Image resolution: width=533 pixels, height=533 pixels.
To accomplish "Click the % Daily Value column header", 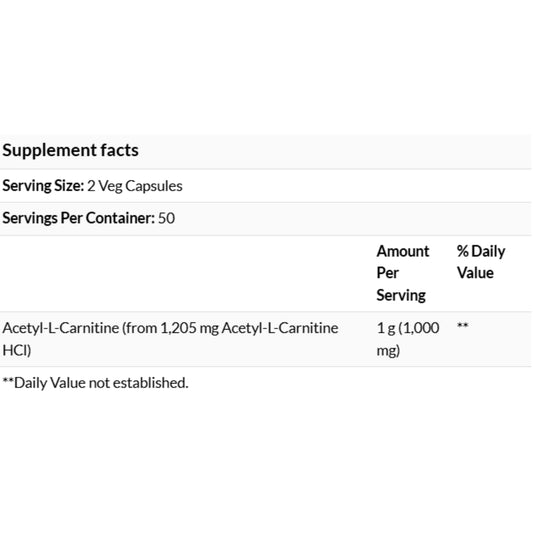I will tap(481, 262).
